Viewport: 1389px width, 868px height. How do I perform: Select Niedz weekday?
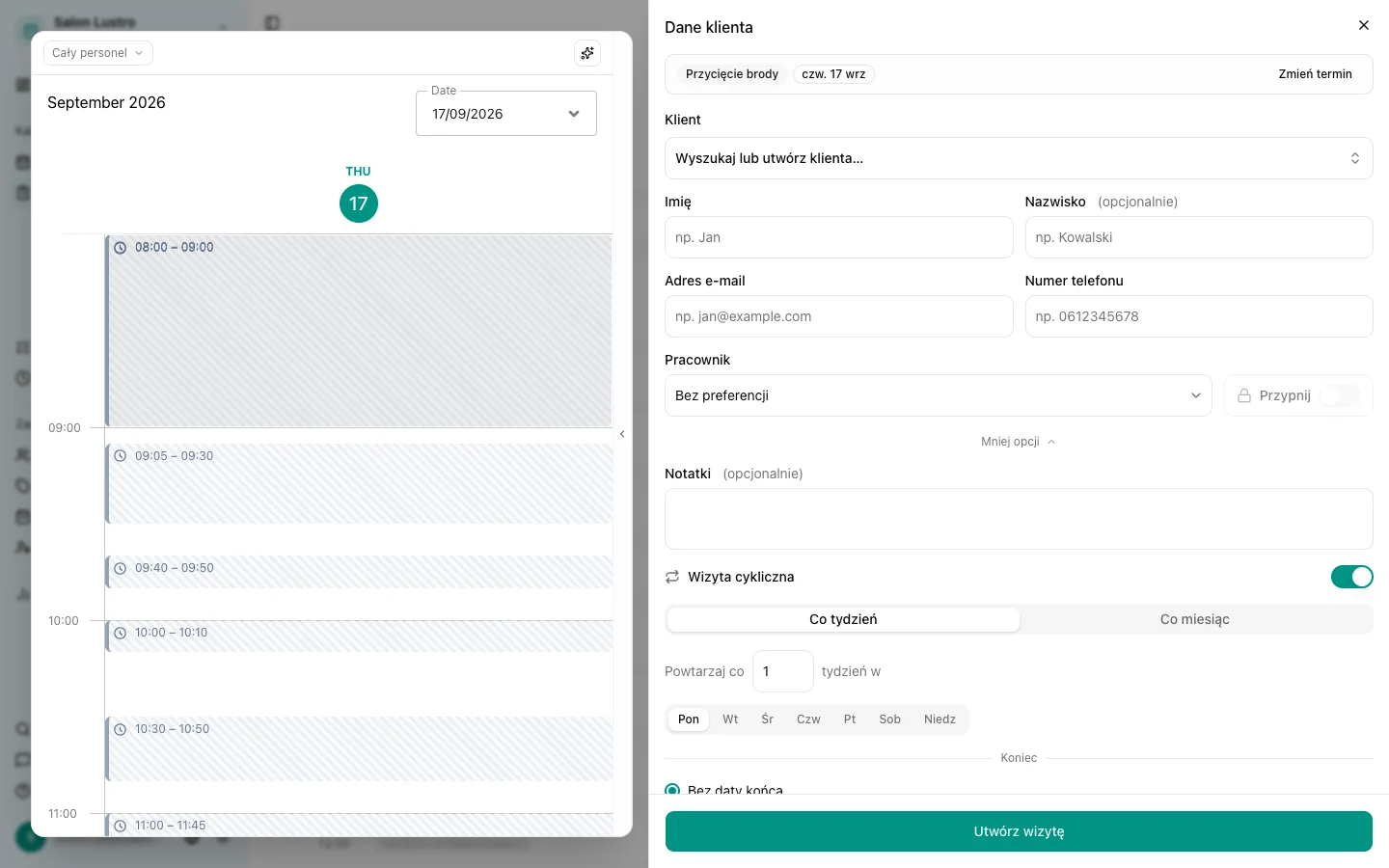pos(940,719)
